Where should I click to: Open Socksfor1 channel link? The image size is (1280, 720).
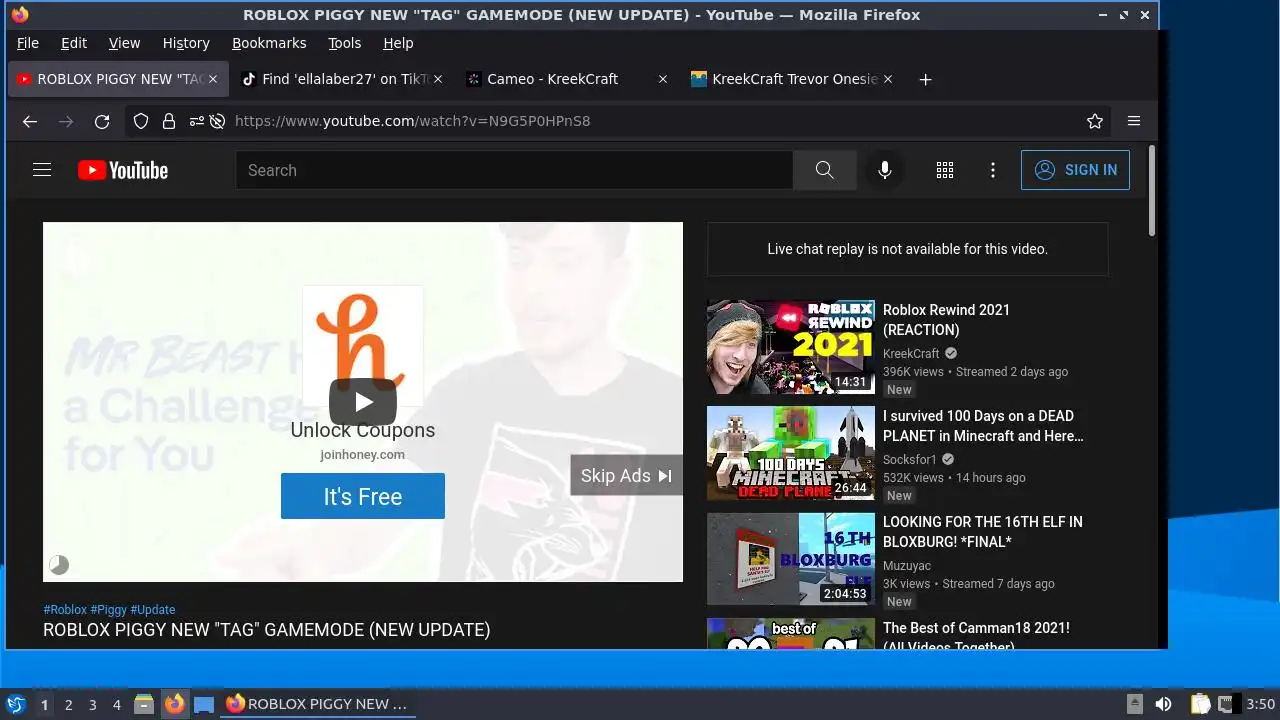coord(910,459)
